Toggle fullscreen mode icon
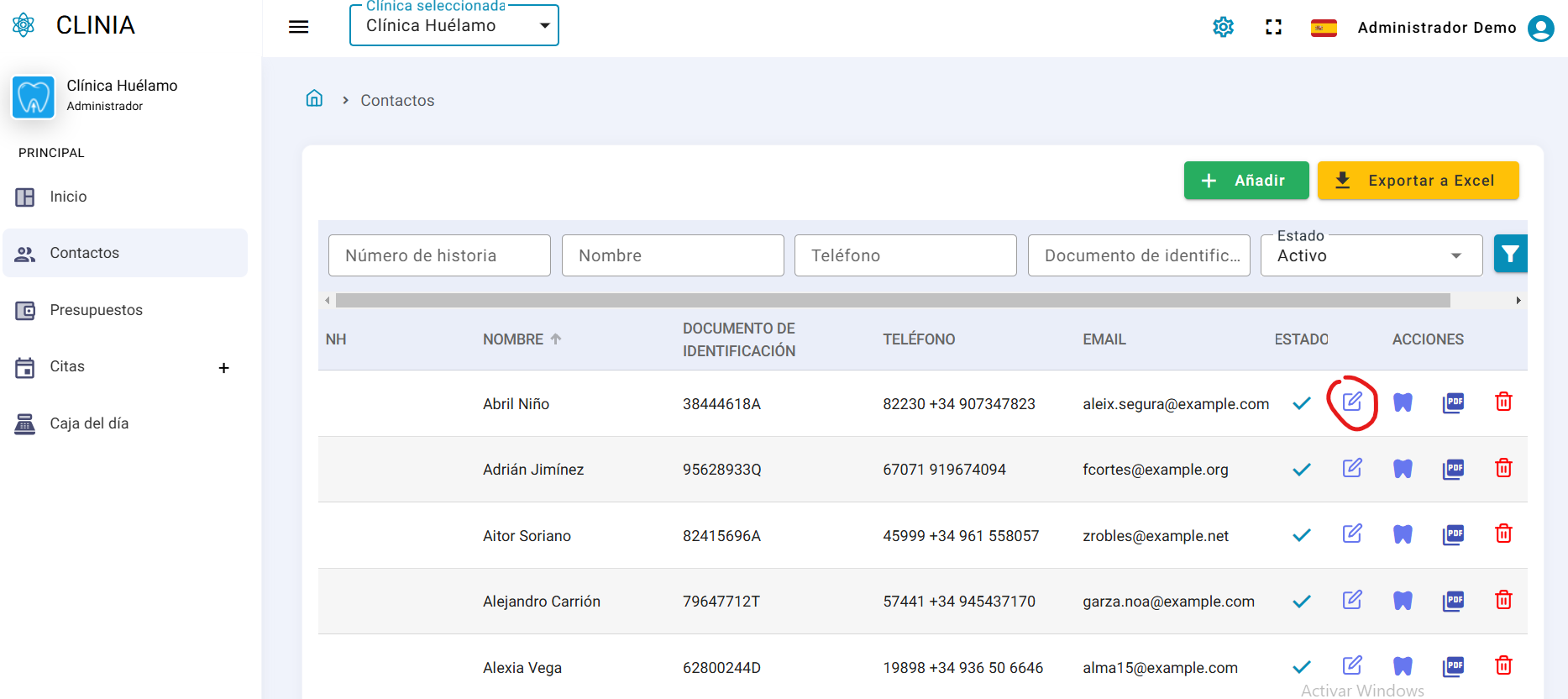Screen dimensions: 1568x699 1274,27
